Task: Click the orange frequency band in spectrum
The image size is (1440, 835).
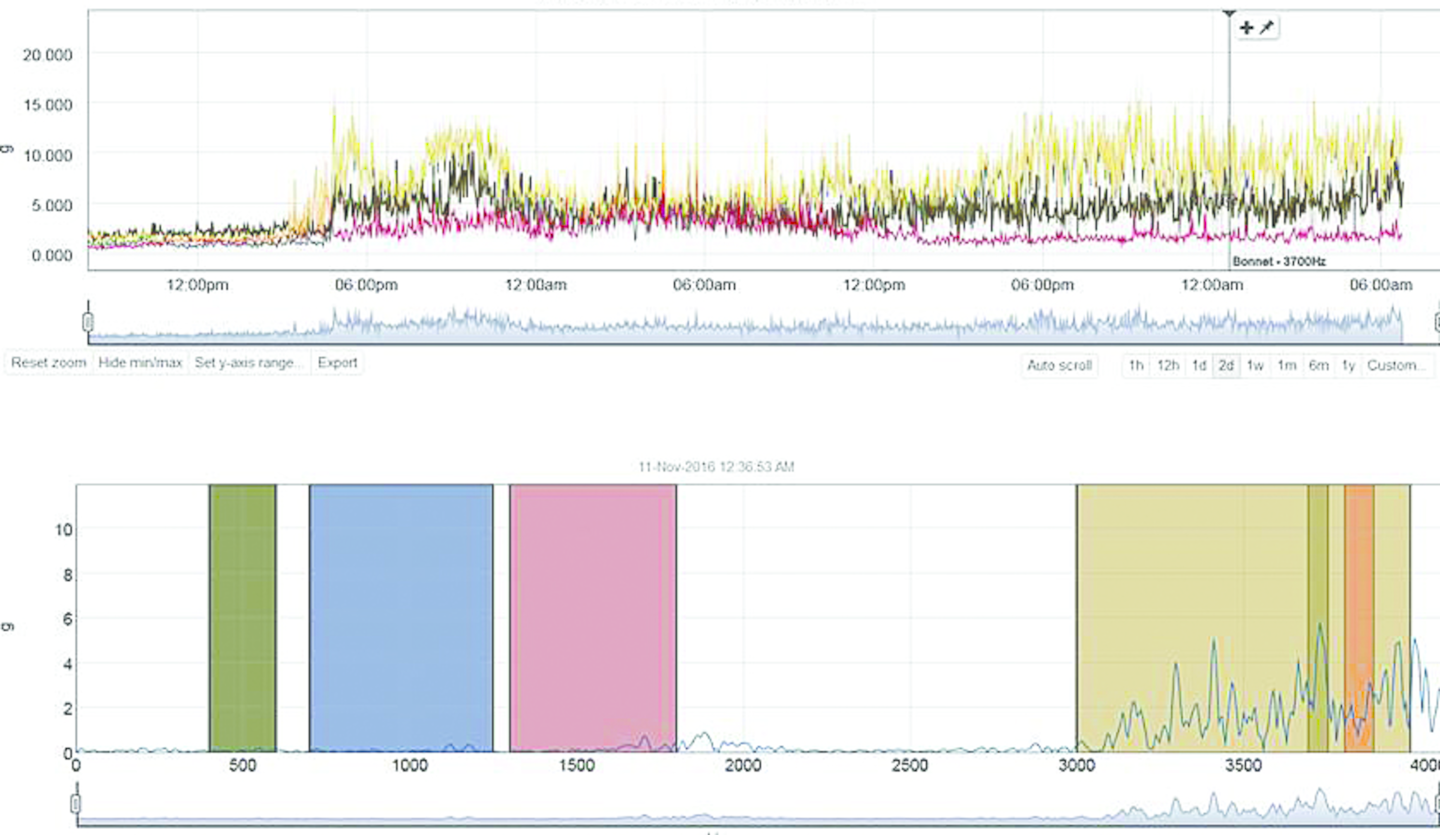Action: point(1359,600)
